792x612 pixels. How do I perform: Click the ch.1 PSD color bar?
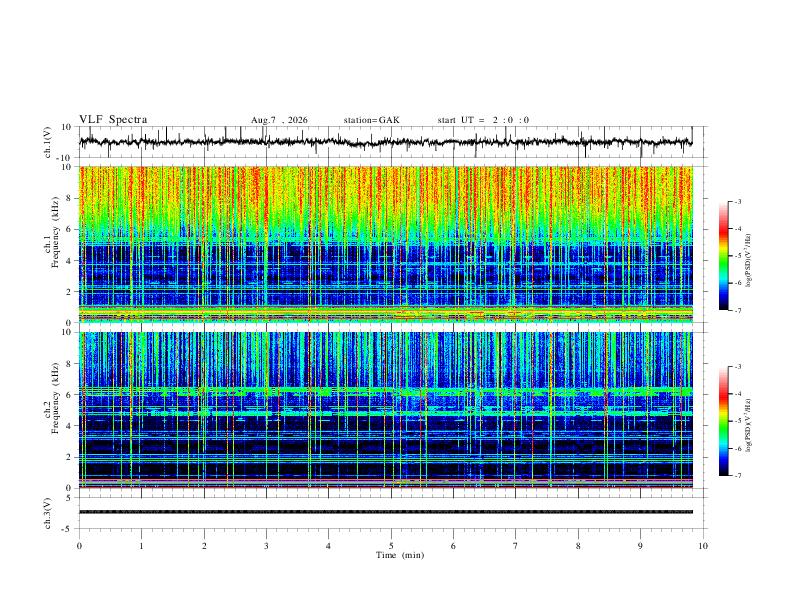pyautogui.click(x=723, y=256)
